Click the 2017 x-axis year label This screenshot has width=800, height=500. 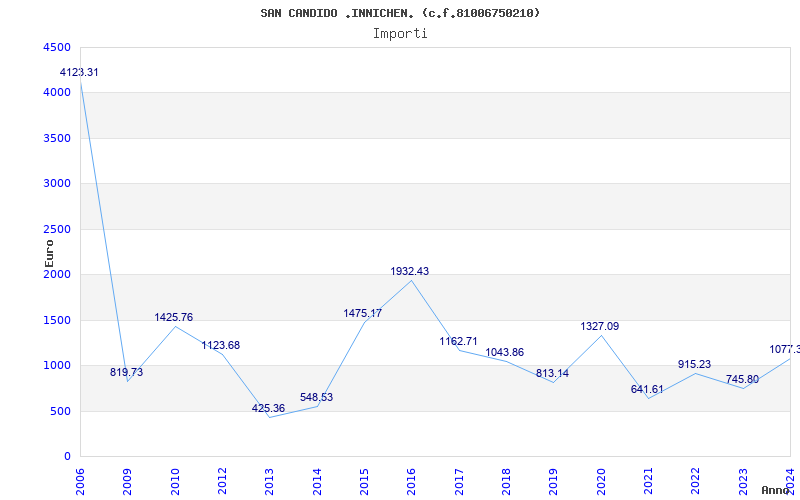coord(459,481)
